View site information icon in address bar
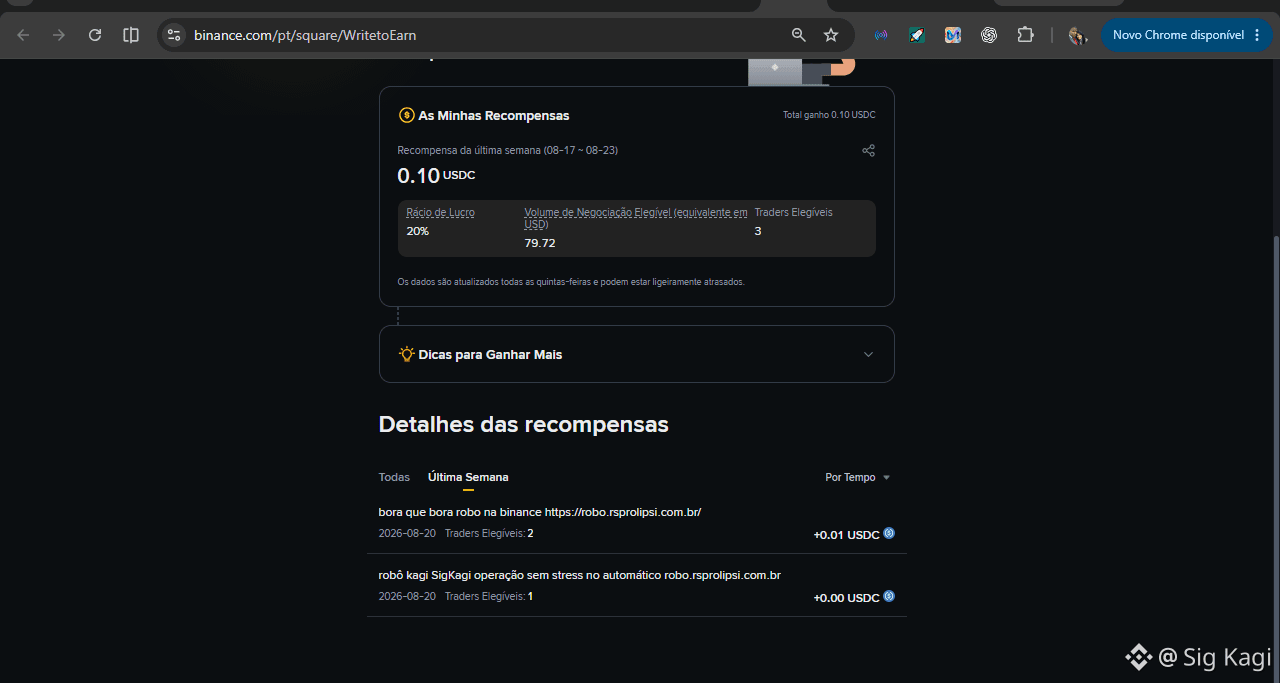The width and height of the screenshot is (1280, 683). coord(174,35)
